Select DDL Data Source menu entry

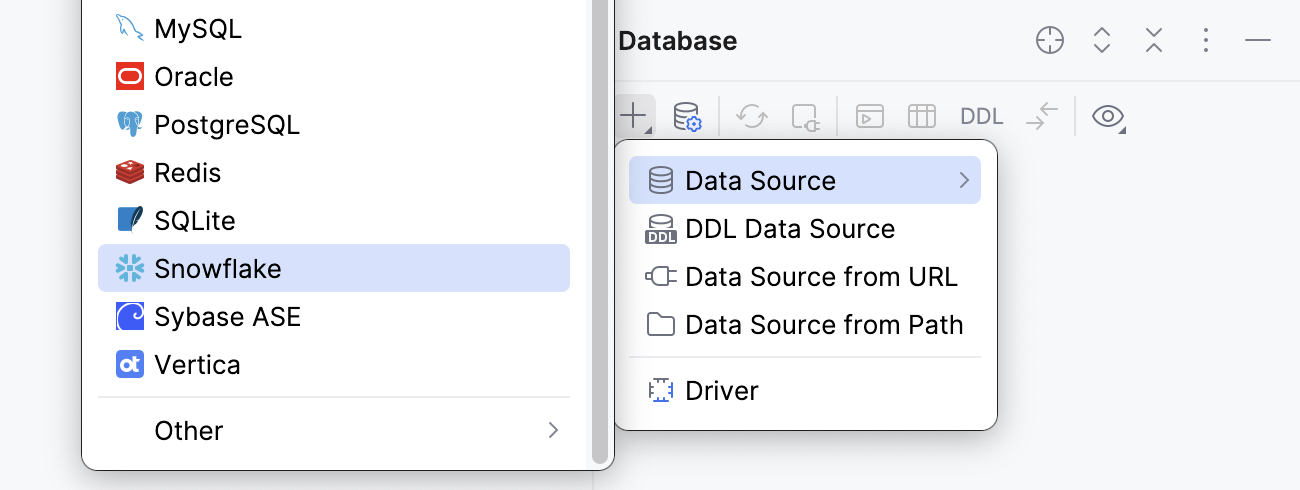(790, 229)
